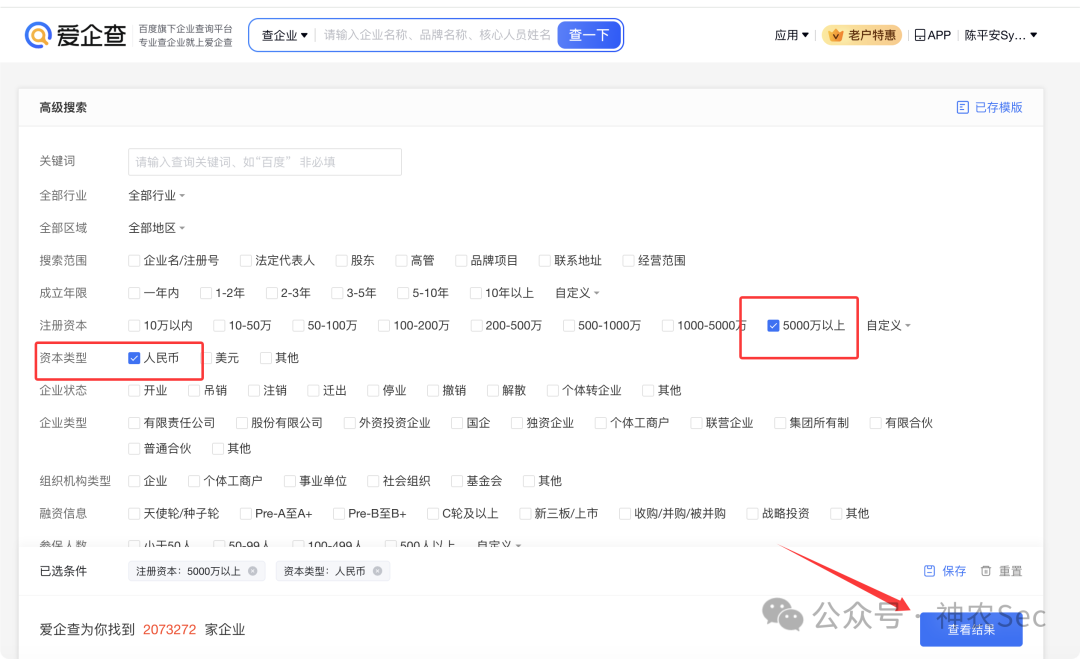This screenshot has height=659, width=1080.
Task: Open the 全部行业 industry dropdown
Action: [156, 196]
